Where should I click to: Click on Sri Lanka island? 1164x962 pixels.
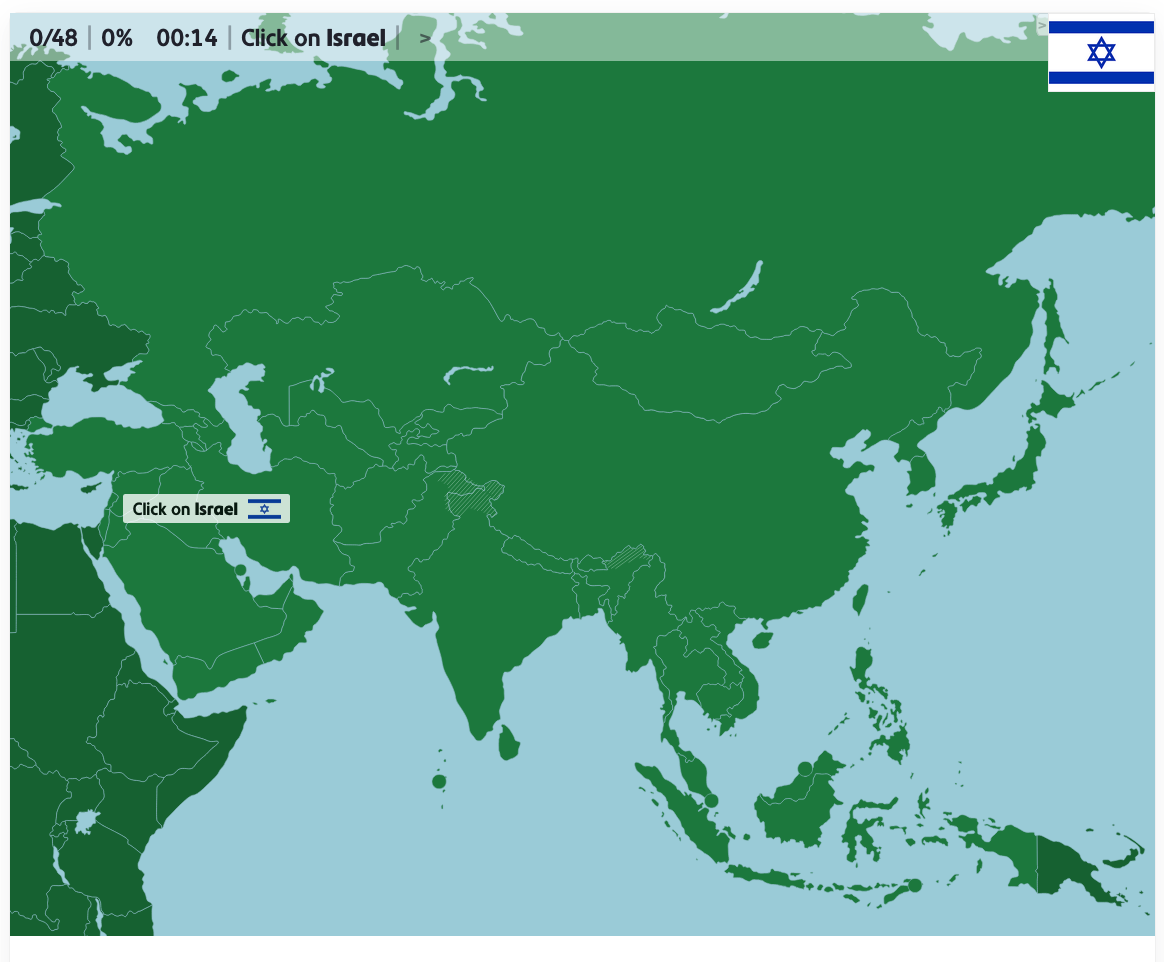509,743
